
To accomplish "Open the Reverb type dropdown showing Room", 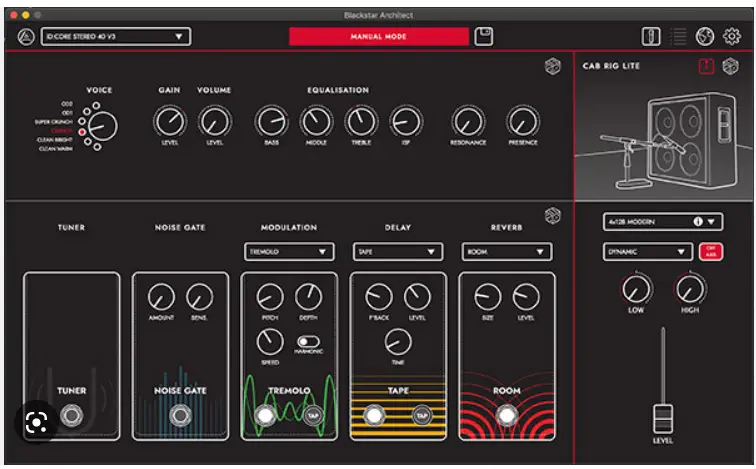I will (507, 252).
